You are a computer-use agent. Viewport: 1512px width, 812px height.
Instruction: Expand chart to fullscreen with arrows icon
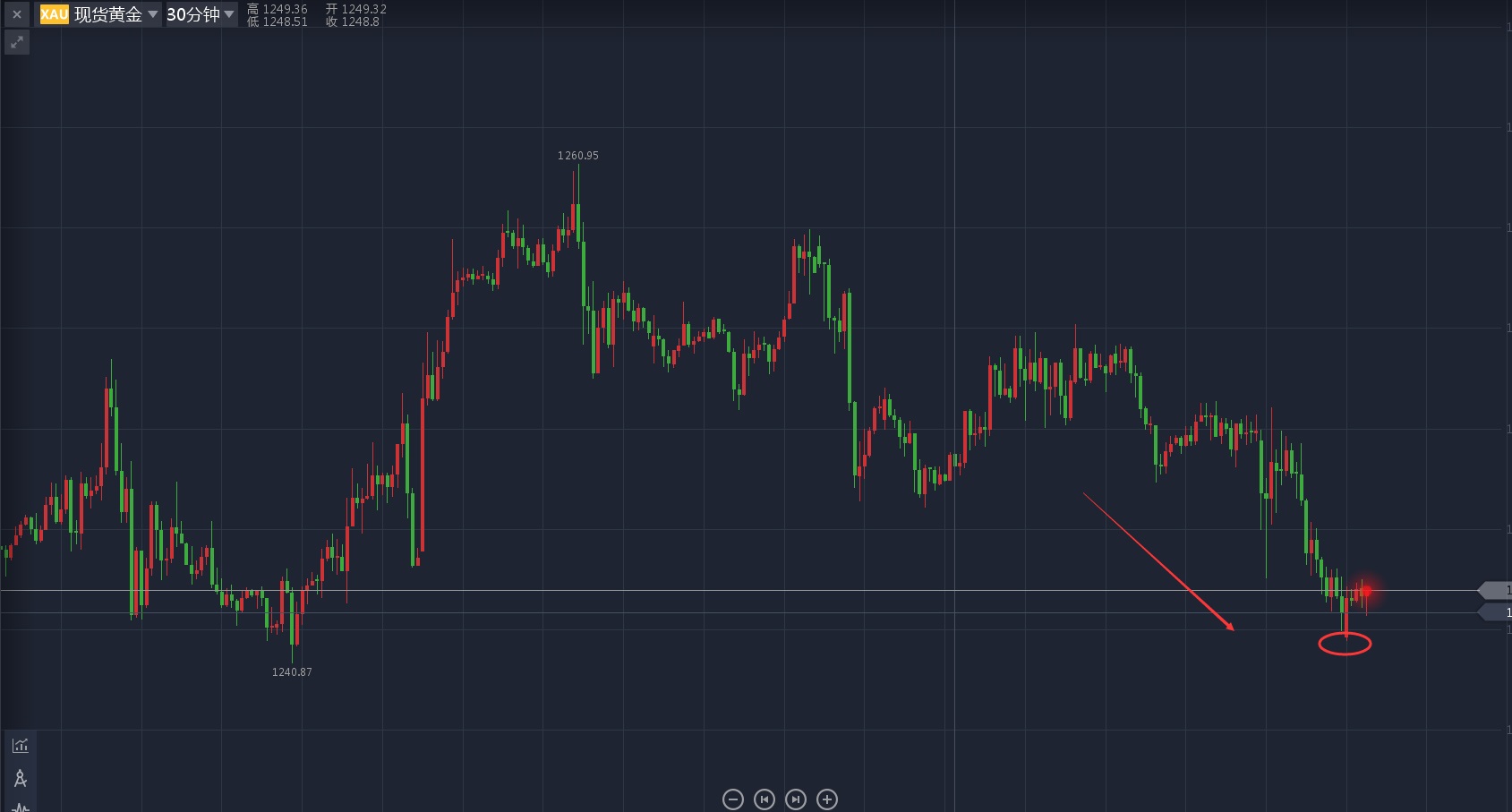(16, 42)
